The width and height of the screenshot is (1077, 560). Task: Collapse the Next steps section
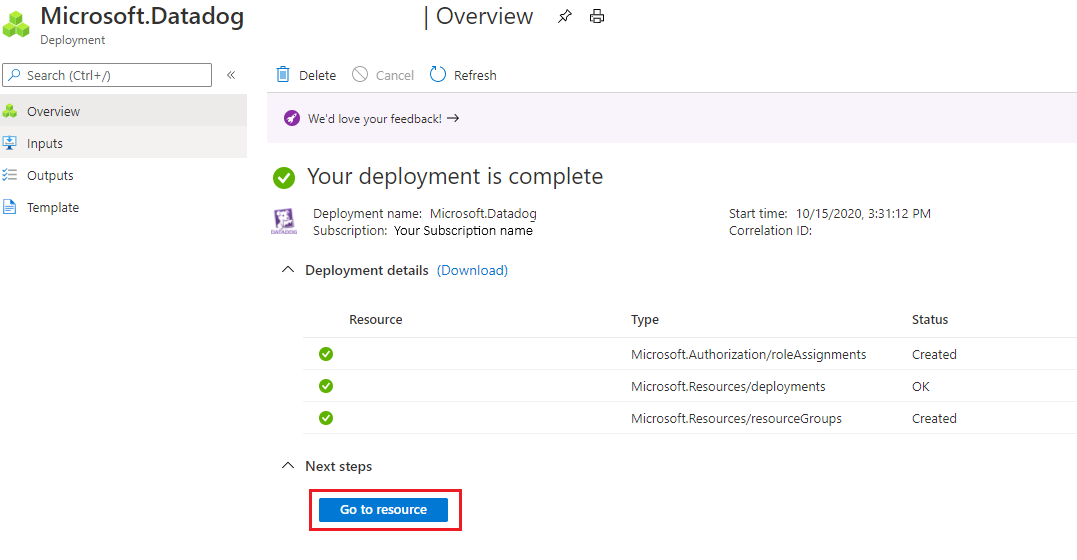pos(288,465)
